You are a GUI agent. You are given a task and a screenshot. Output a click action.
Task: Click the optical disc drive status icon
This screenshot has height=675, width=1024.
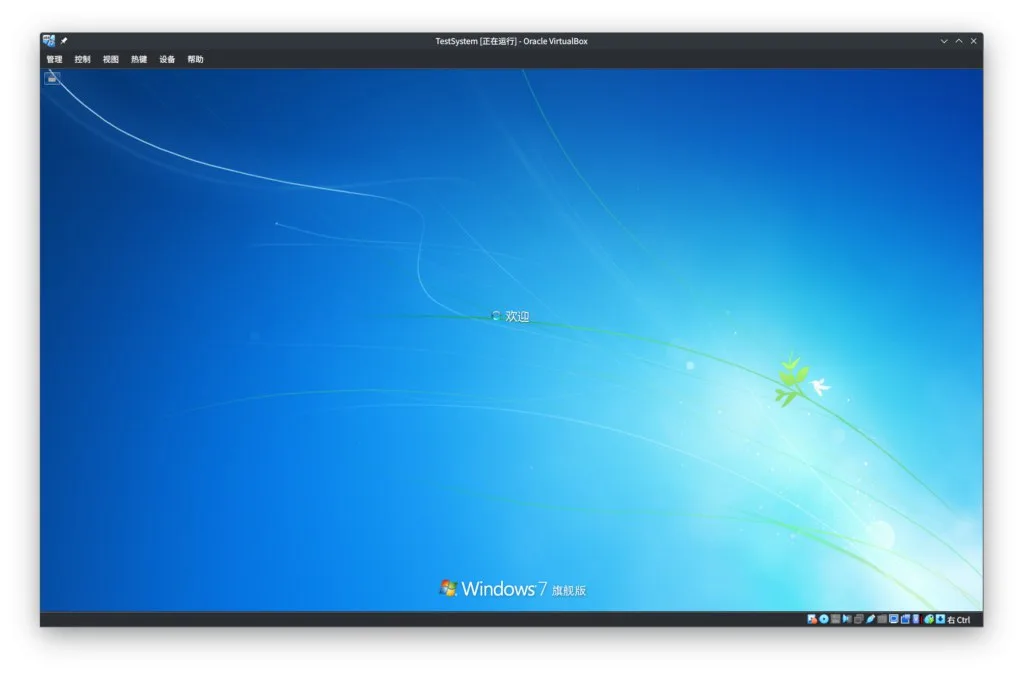[x=824, y=619]
